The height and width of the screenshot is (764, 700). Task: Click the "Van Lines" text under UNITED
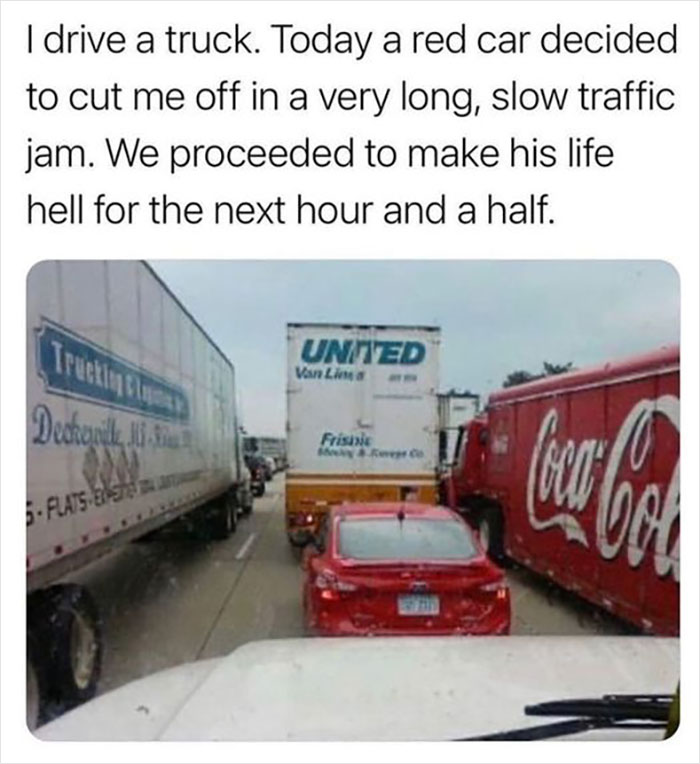tap(332, 375)
